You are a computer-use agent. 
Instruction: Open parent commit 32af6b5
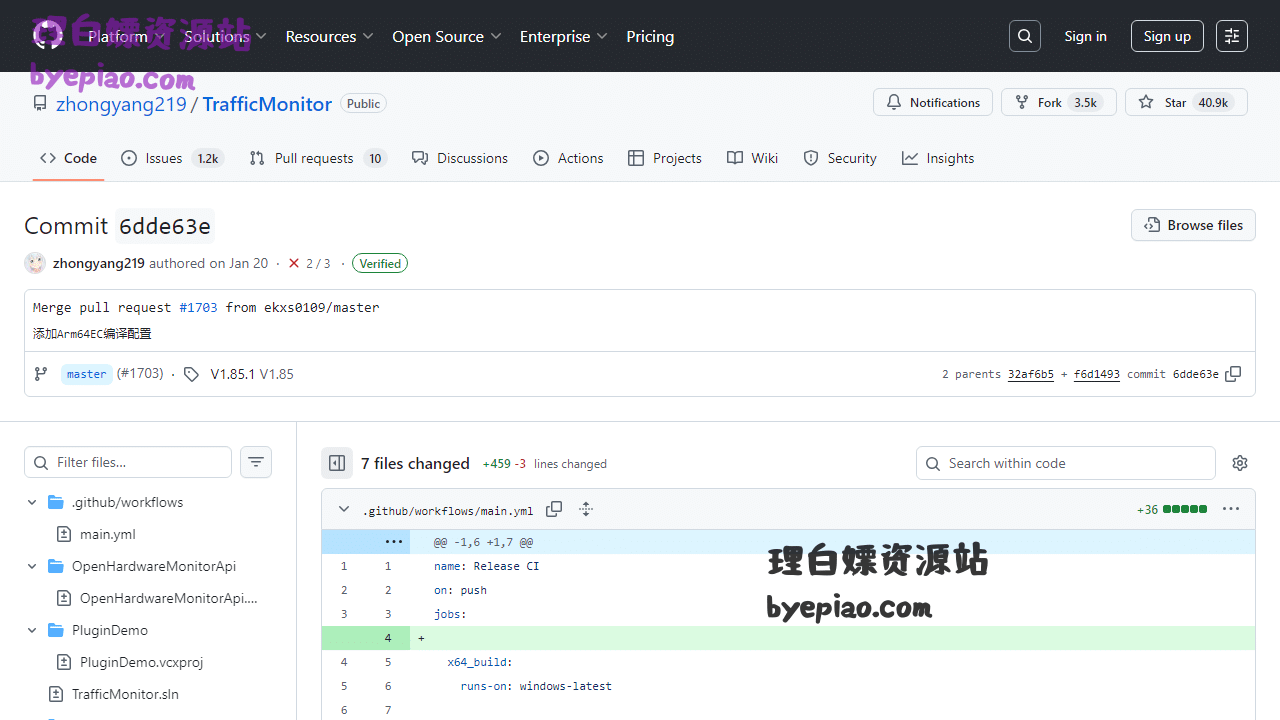point(1031,374)
